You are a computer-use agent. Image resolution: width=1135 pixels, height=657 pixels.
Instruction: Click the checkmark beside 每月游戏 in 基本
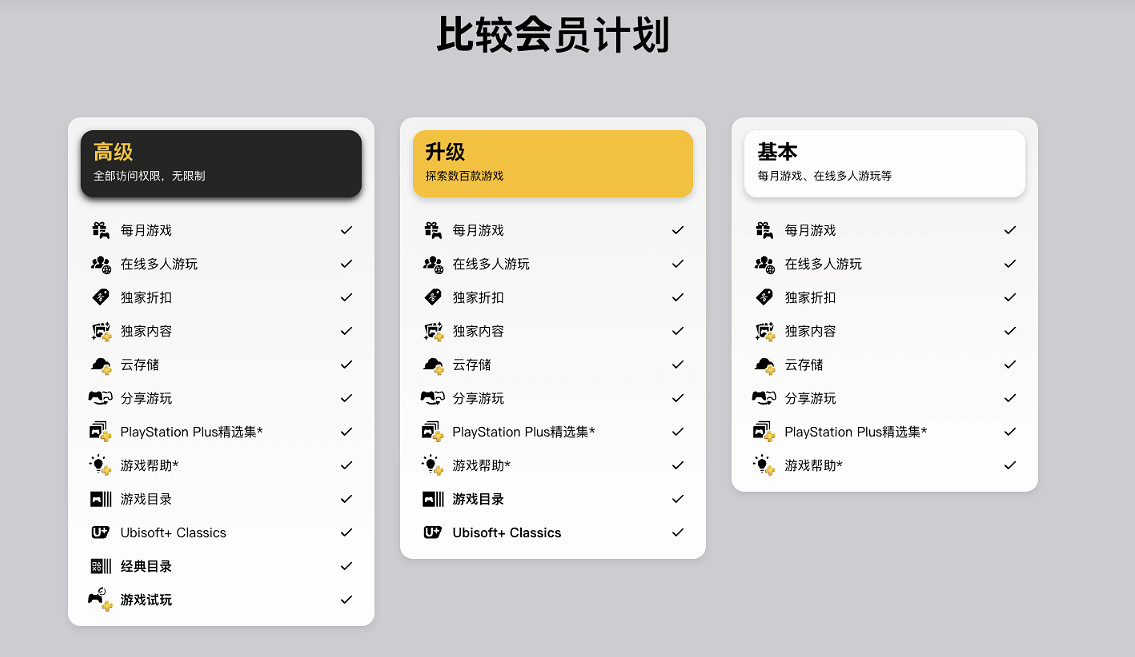pos(1009,229)
